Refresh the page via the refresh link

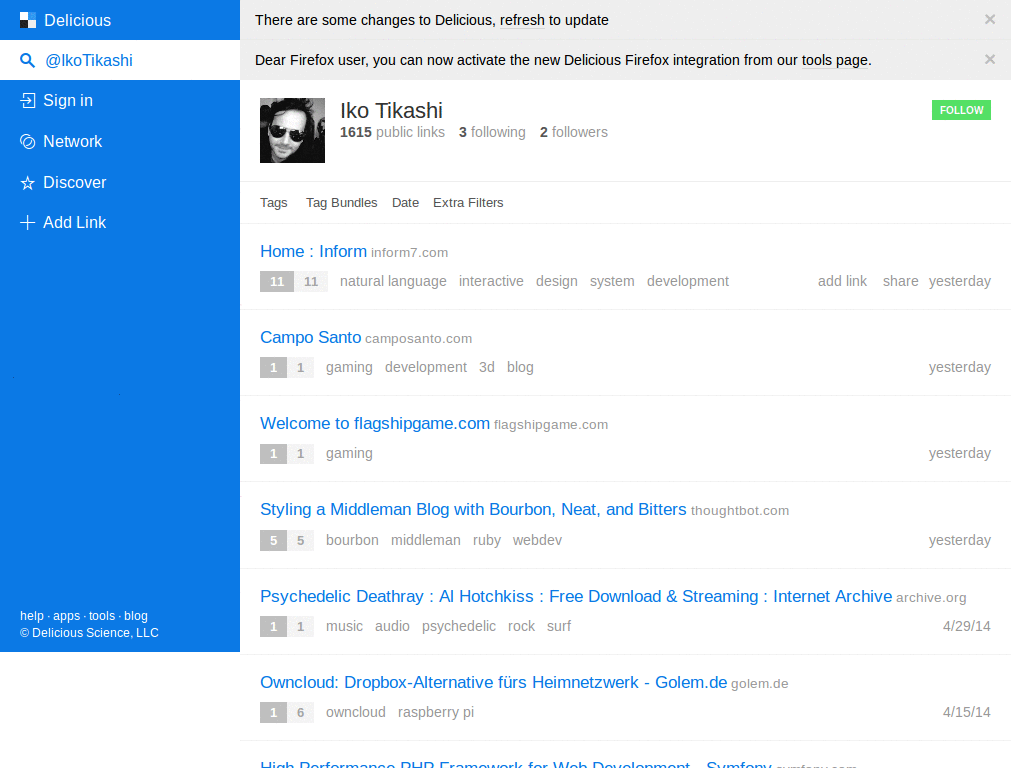pos(522,19)
